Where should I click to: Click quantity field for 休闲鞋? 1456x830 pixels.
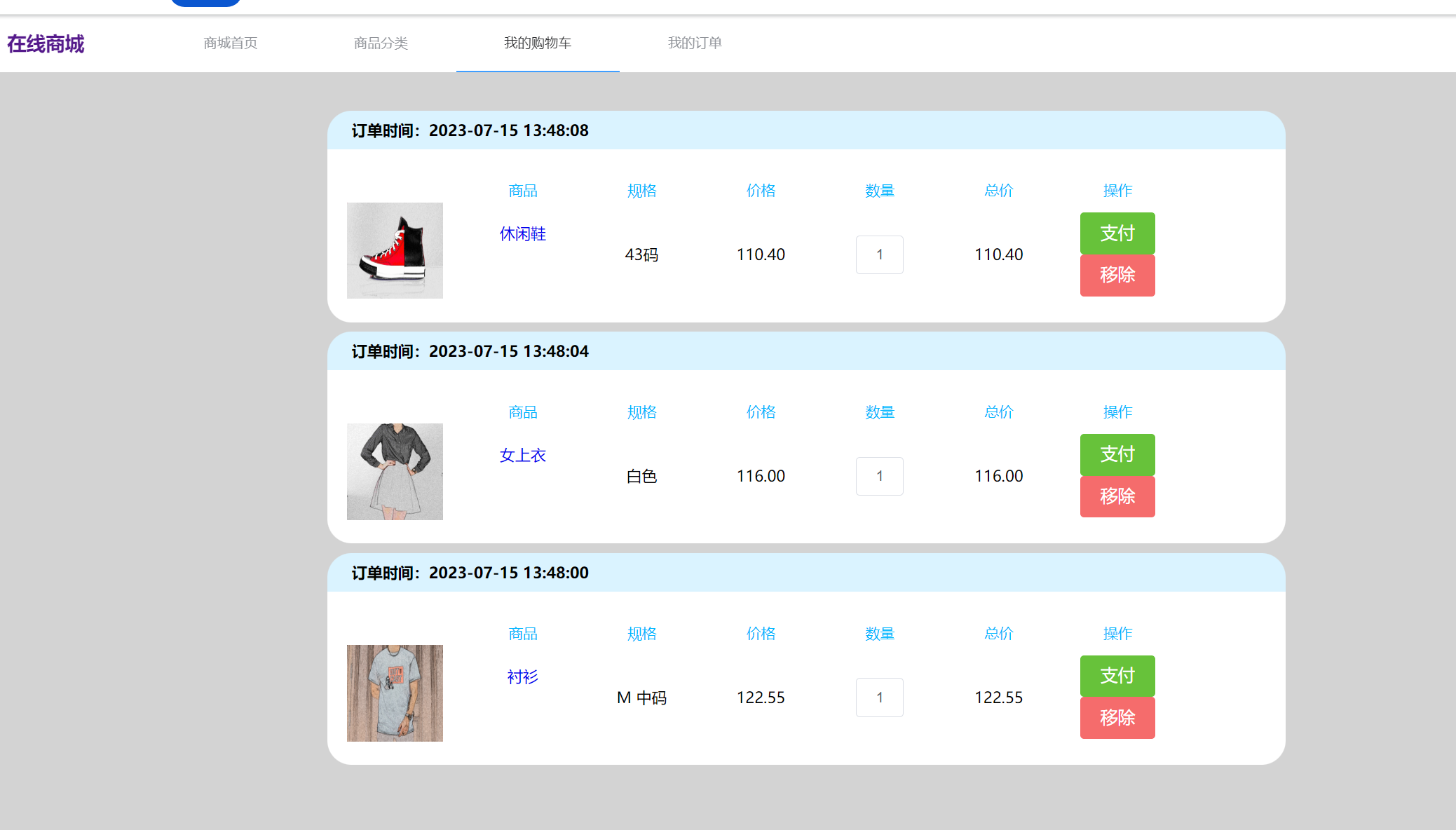(x=879, y=254)
